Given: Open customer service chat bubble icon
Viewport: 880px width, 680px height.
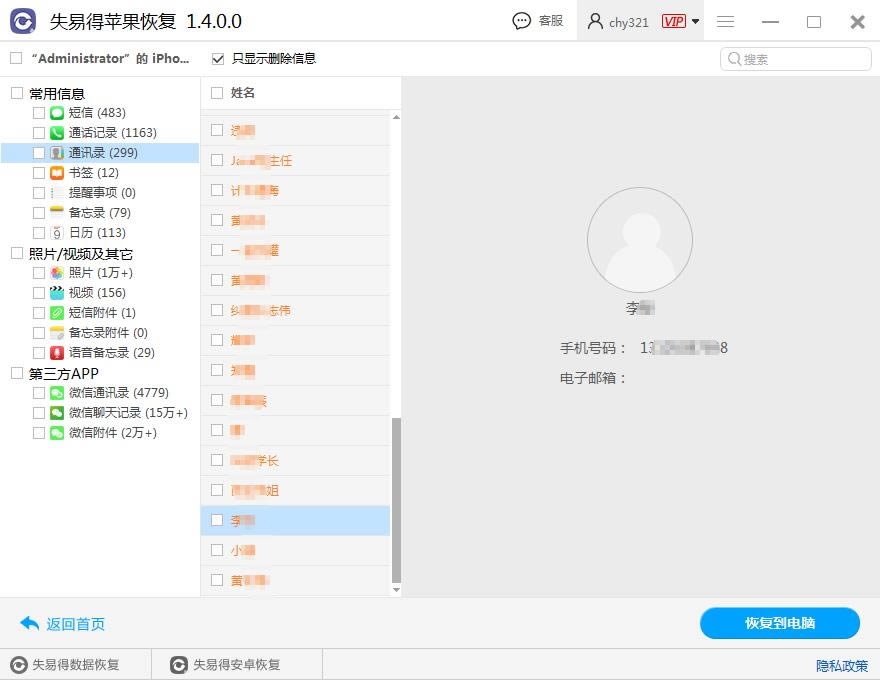Looking at the screenshot, I should 521,21.
